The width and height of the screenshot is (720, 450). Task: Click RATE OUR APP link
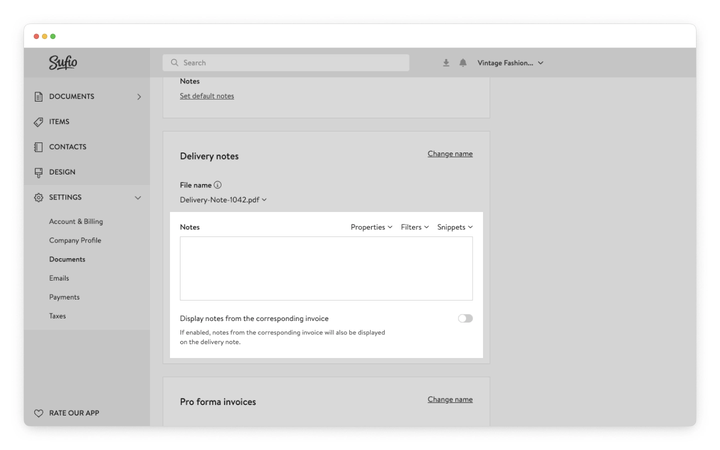click(x=74, y=413)
